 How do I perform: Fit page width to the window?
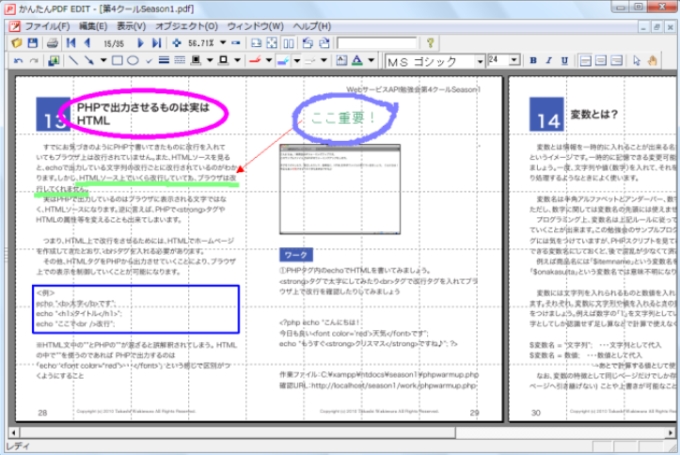256,43
